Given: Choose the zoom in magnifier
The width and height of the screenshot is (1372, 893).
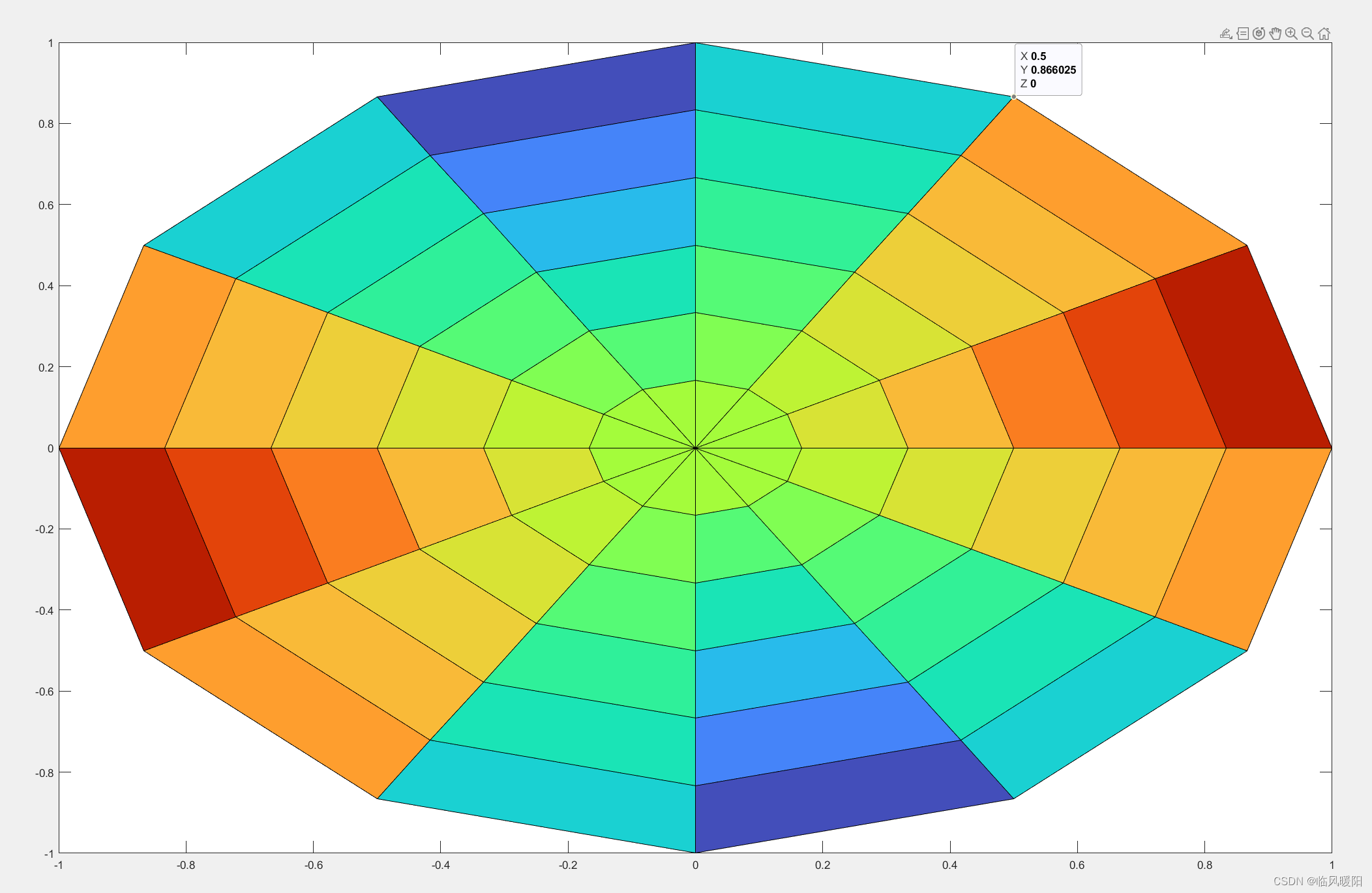Looking at the screenshot, I should point(1291,34).
